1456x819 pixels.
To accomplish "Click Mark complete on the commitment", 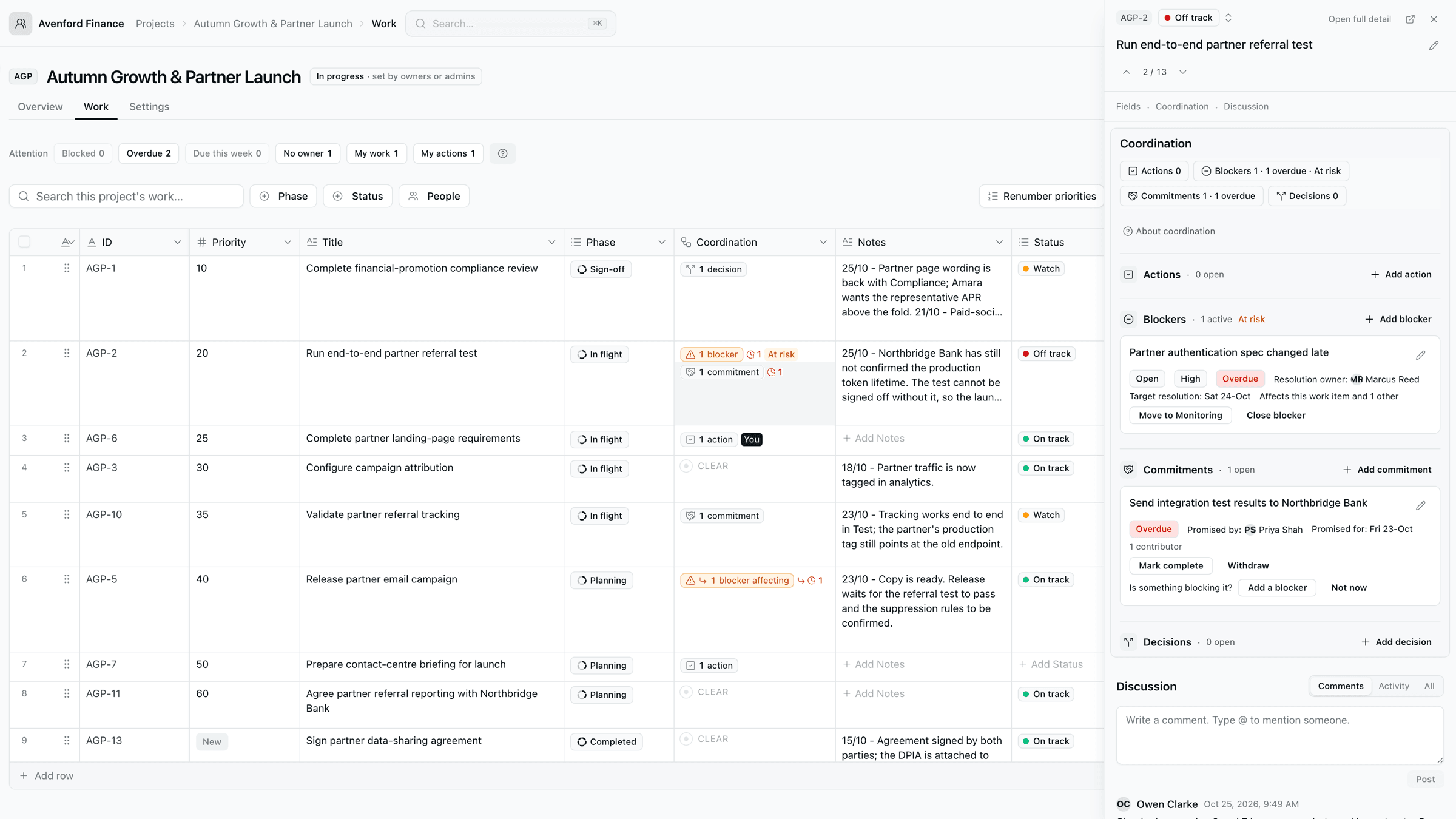I will pyautogui.click(x=1171, y=565).
